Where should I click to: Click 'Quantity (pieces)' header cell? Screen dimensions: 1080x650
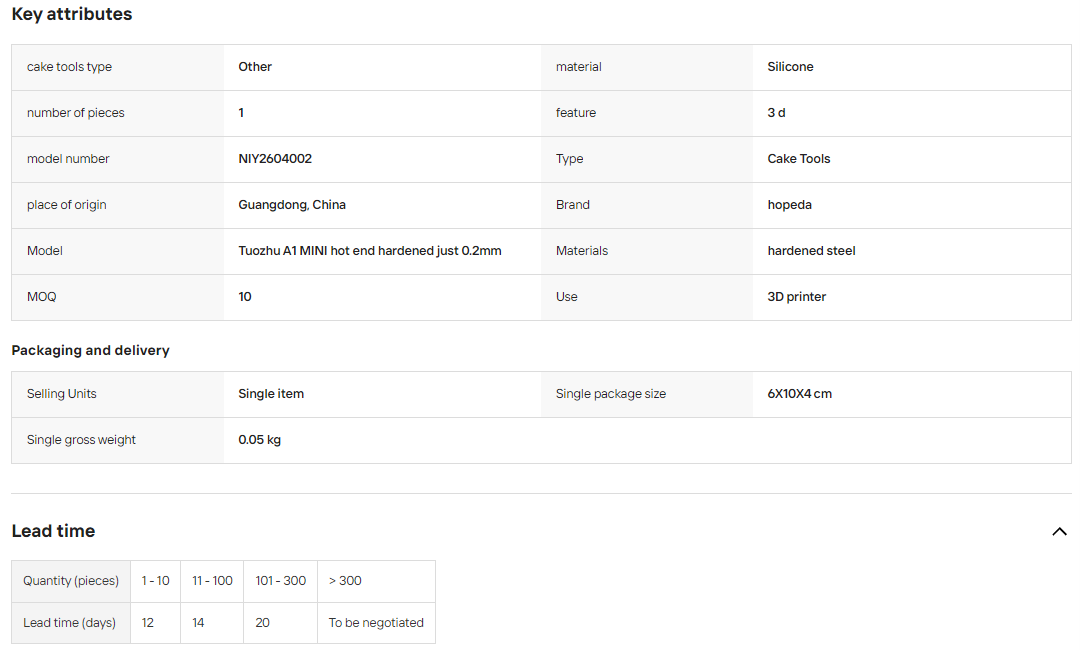pos(71,581)
